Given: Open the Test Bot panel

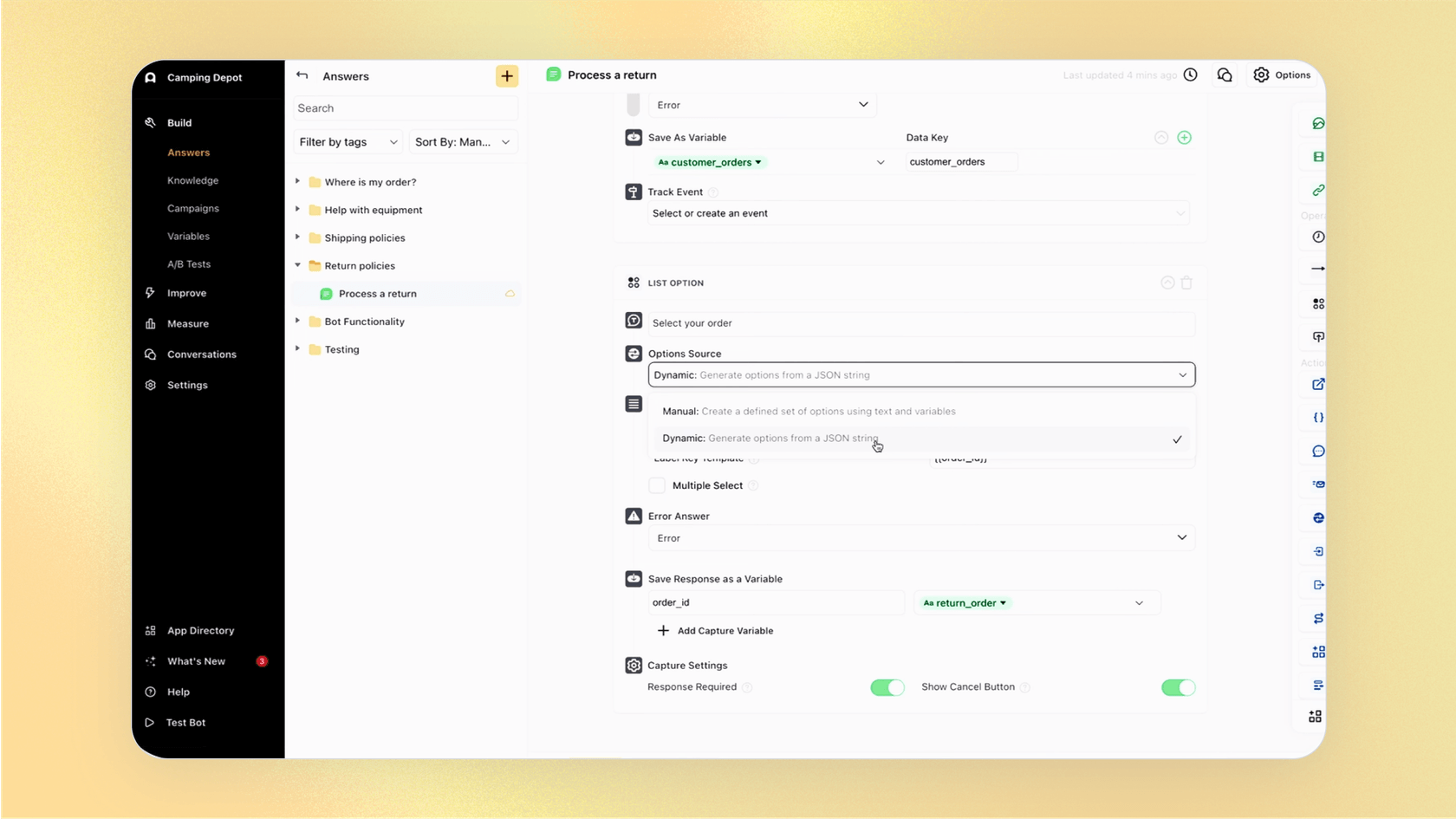Looking at the screenshot, I should (185, 722).
